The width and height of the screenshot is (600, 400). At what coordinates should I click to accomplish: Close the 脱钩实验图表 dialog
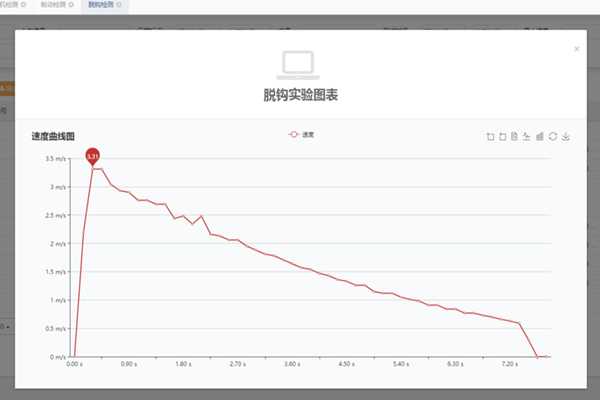(x=576, y=47)
